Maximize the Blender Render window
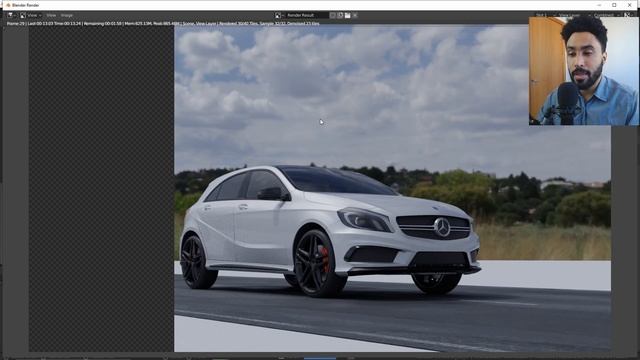 point(614,5)
